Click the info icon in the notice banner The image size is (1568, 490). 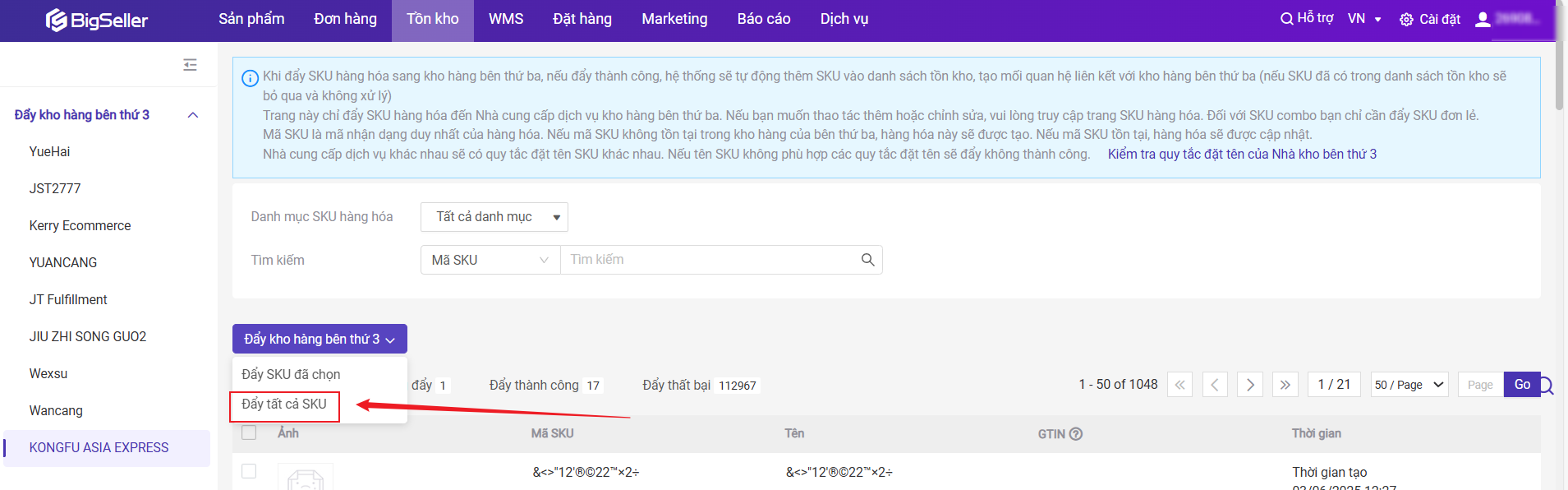(250, 78)
